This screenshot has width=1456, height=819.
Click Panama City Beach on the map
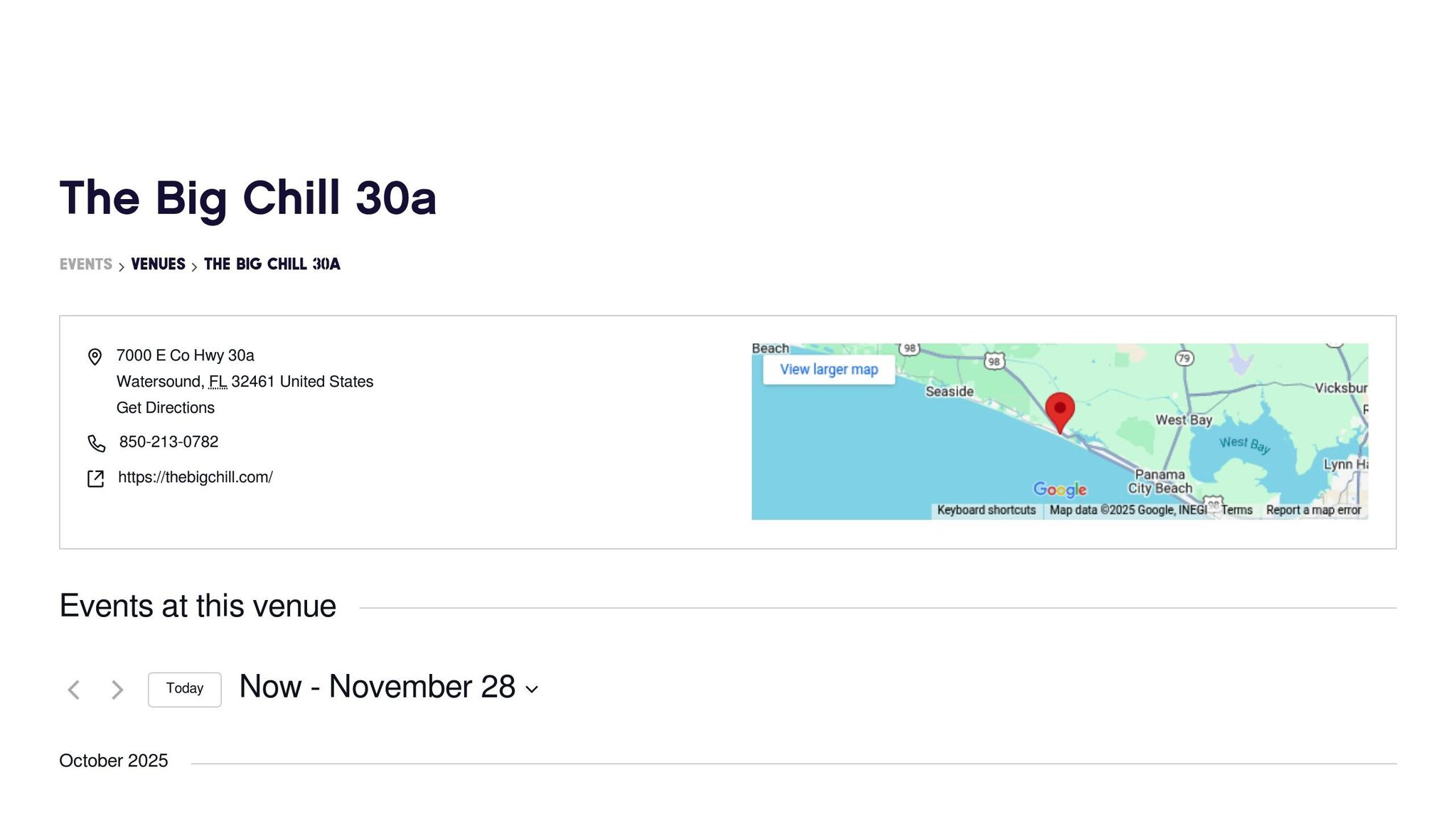pos(1160,481)
